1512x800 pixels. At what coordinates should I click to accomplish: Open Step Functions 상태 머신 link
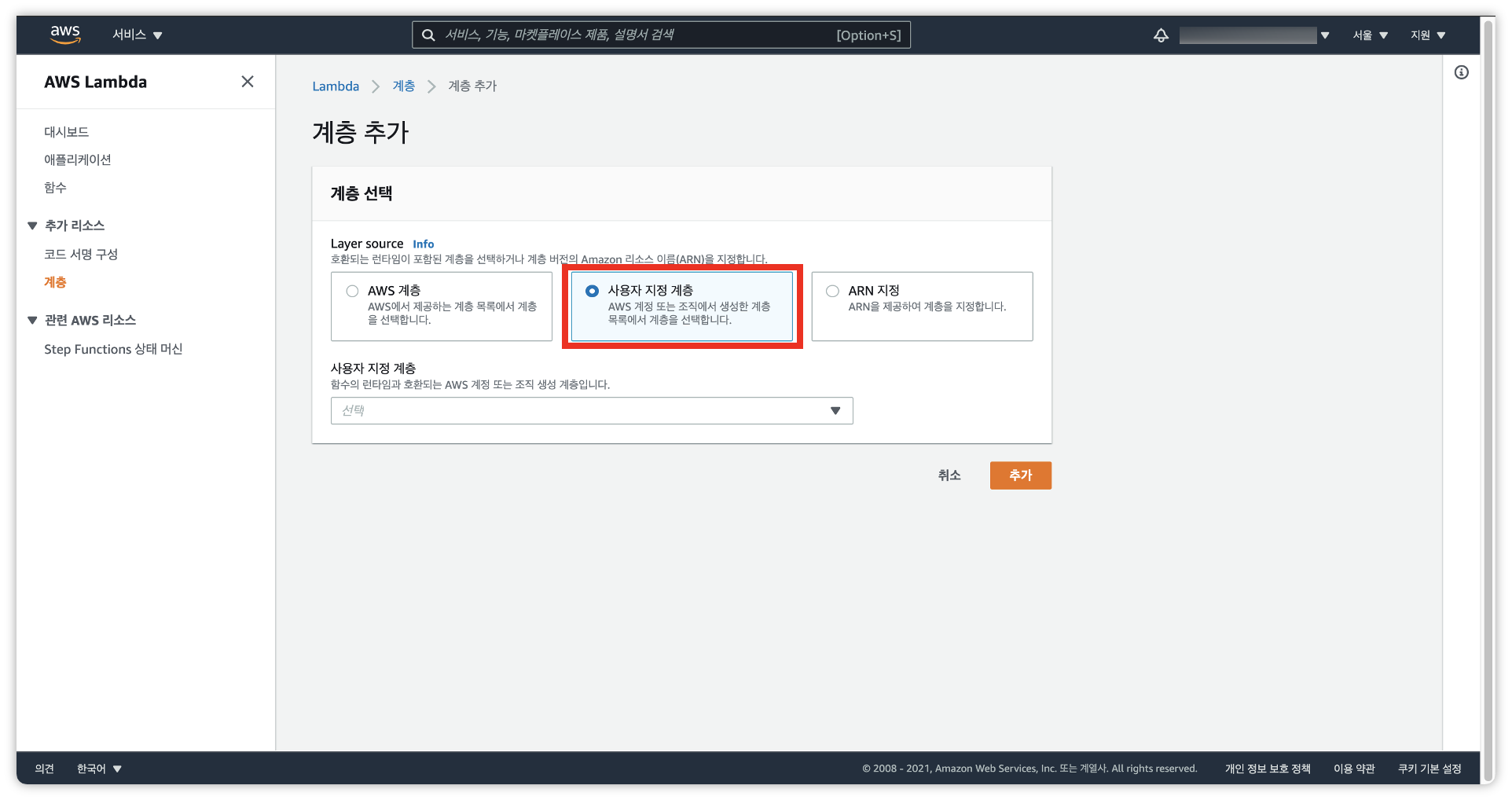tap(113, 349)
